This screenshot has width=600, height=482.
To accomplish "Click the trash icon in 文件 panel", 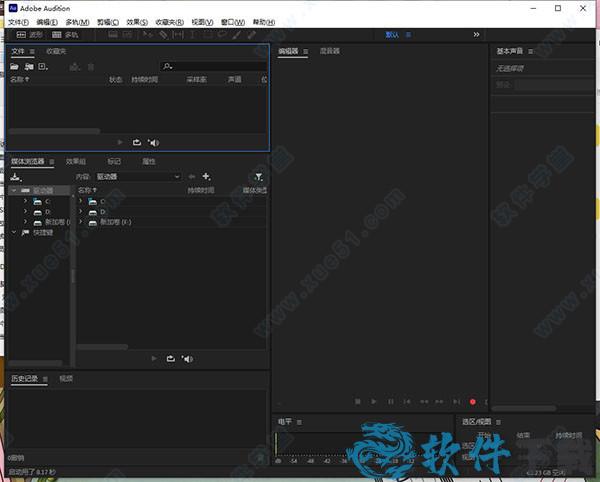I will click(91, 67).
